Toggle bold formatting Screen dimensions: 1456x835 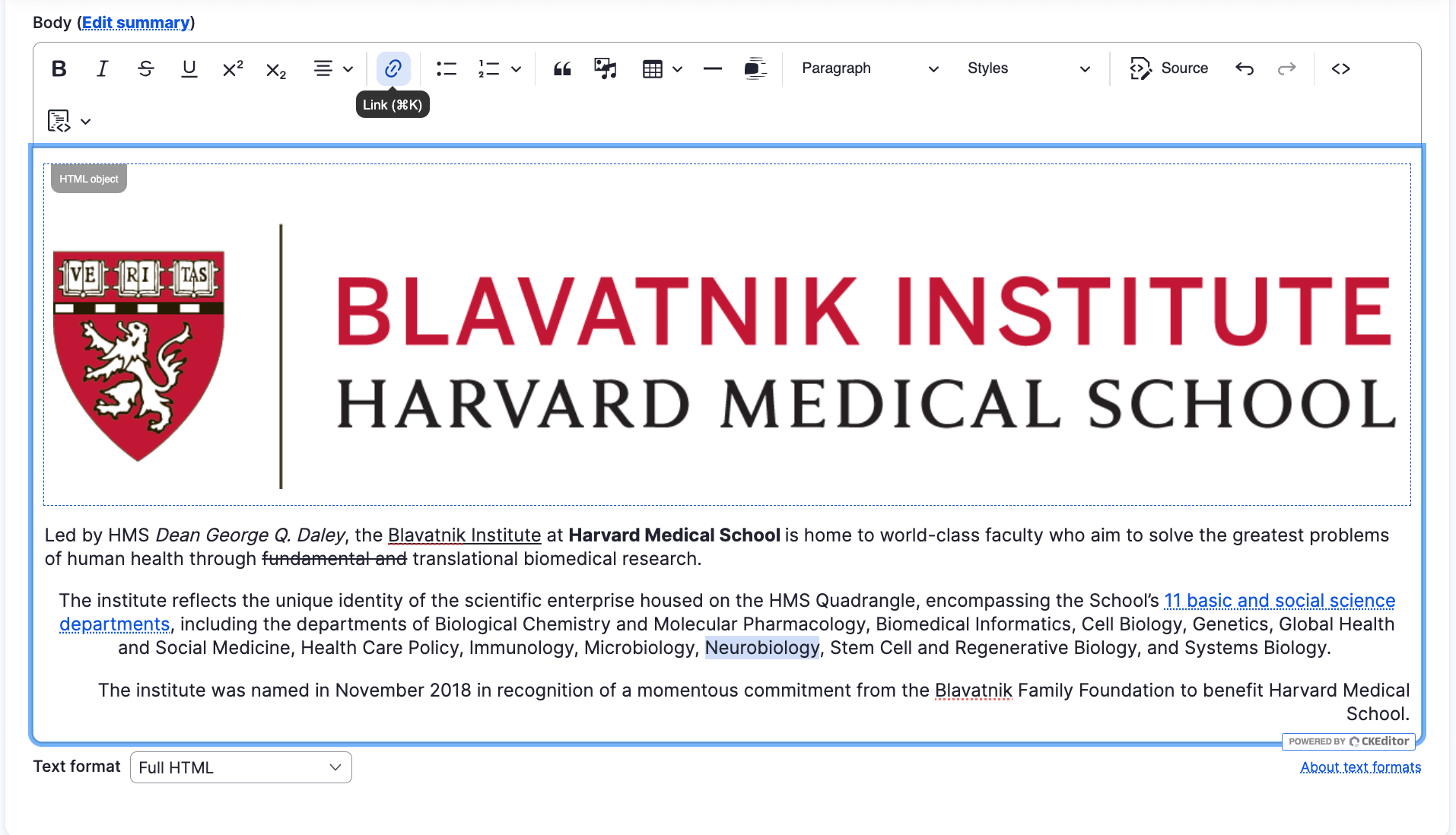point(59,69)
